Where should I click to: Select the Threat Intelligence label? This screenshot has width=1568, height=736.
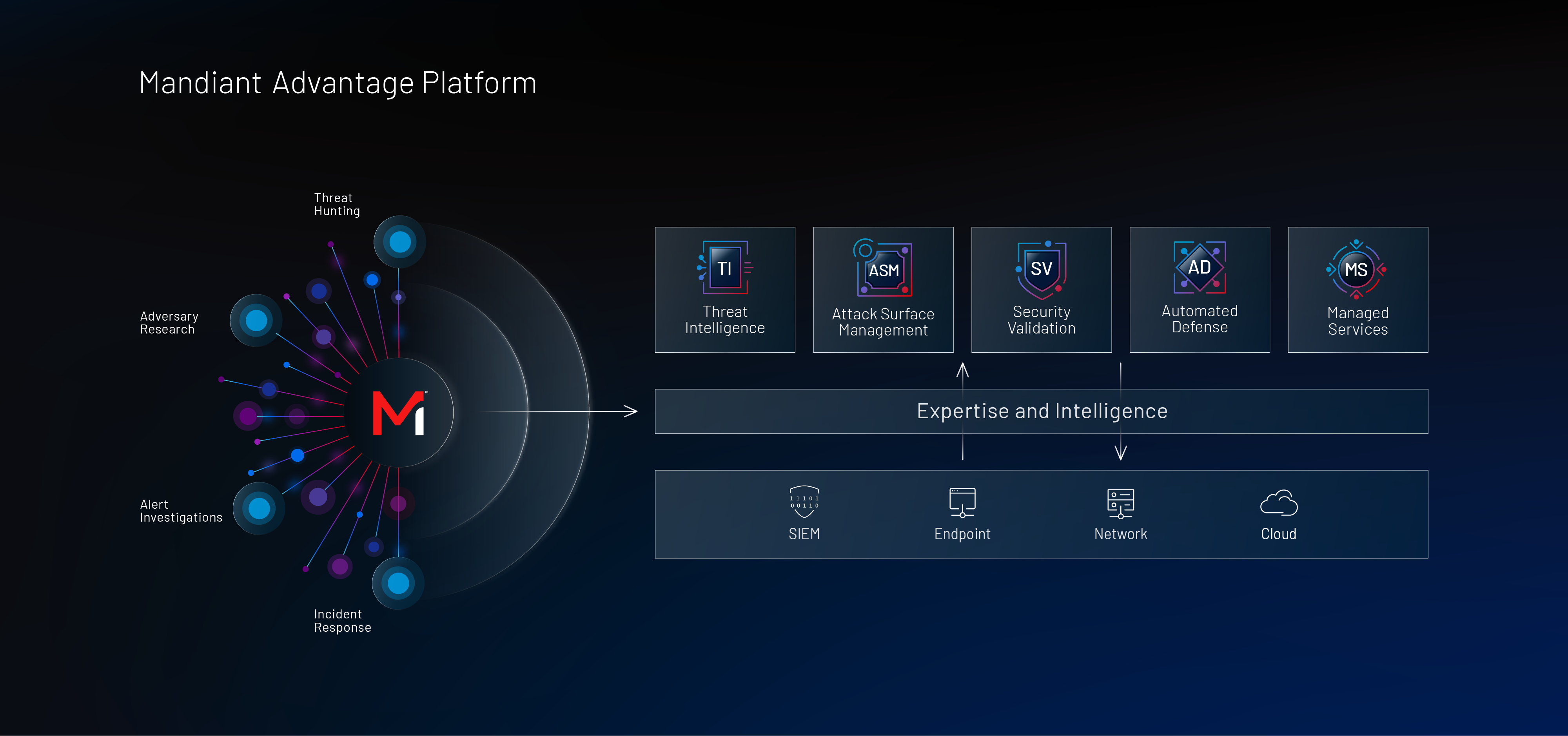point(725,320)
